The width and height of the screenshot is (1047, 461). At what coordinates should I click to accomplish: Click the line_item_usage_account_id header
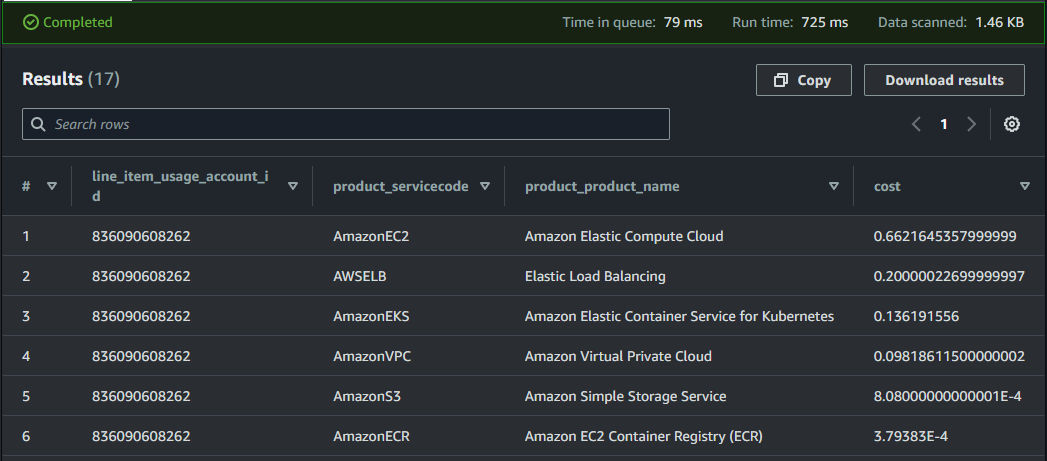click(180, 186)
